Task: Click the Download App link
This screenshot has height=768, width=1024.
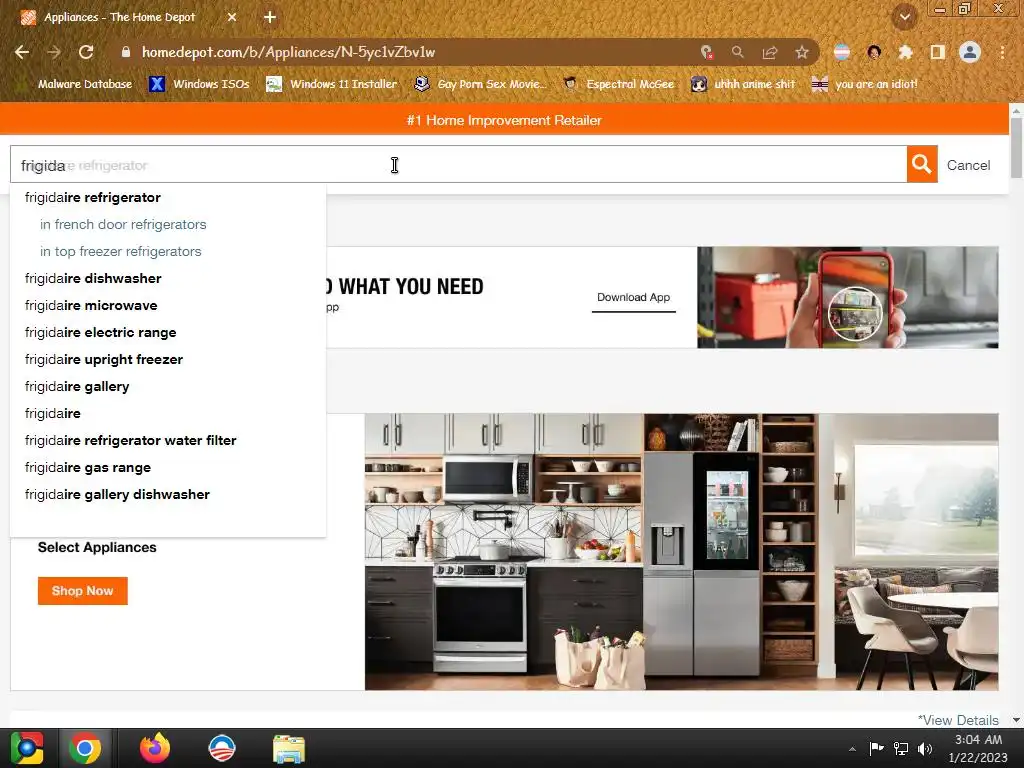Action: click(633, 298)
